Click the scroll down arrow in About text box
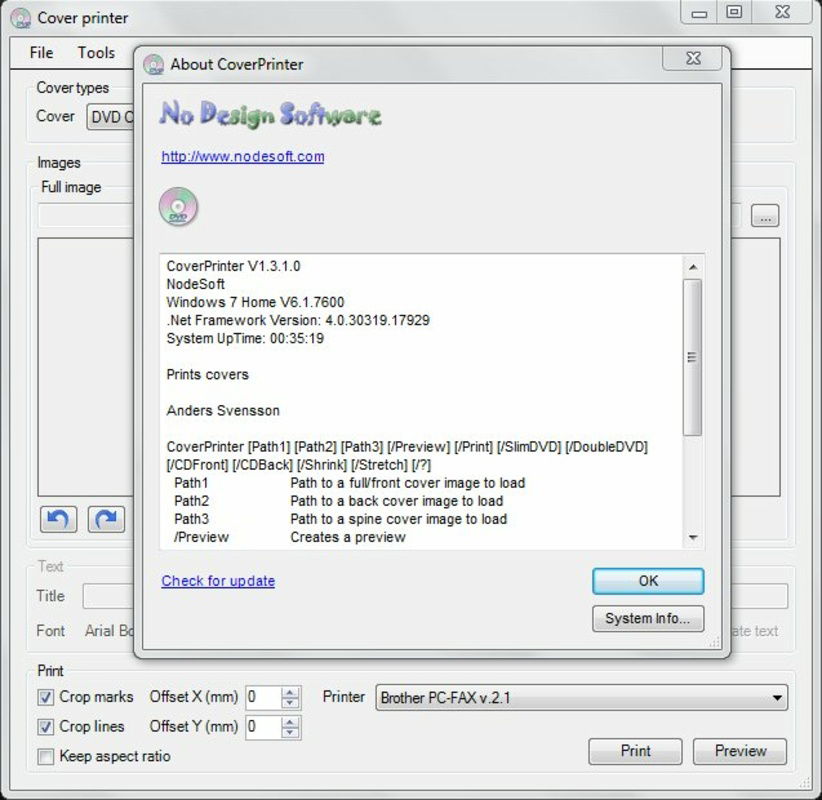The width and height of the screenshot is (822, 800). 693,537
